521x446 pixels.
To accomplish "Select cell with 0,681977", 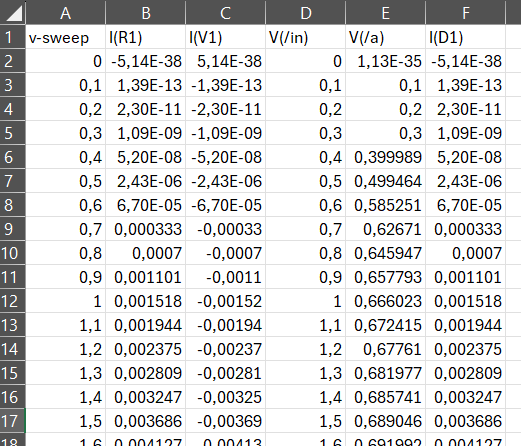I will [x=386, y=373].
